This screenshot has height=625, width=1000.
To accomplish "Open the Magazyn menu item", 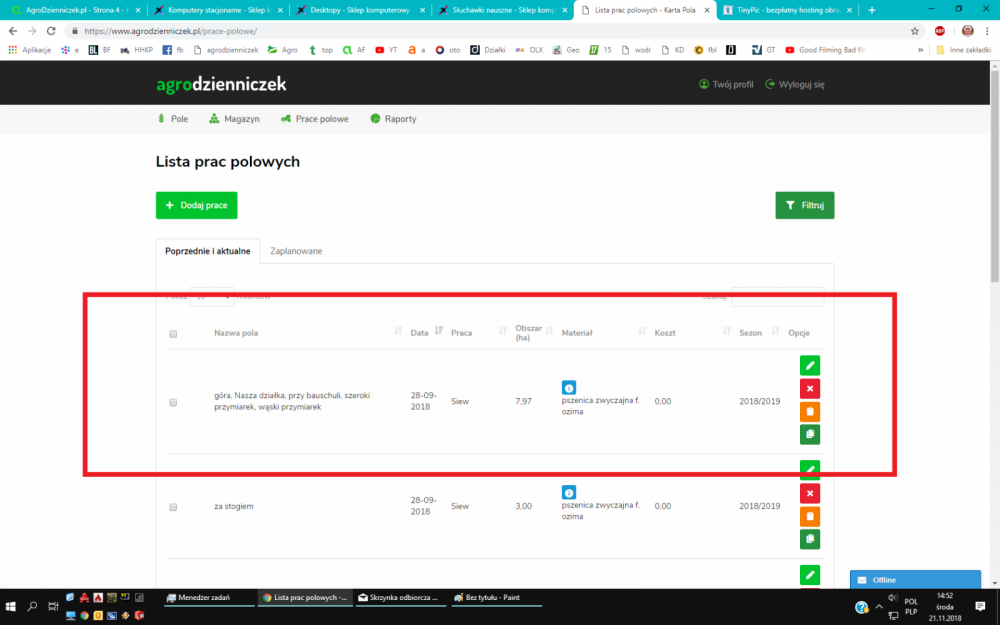I will 234,118.
